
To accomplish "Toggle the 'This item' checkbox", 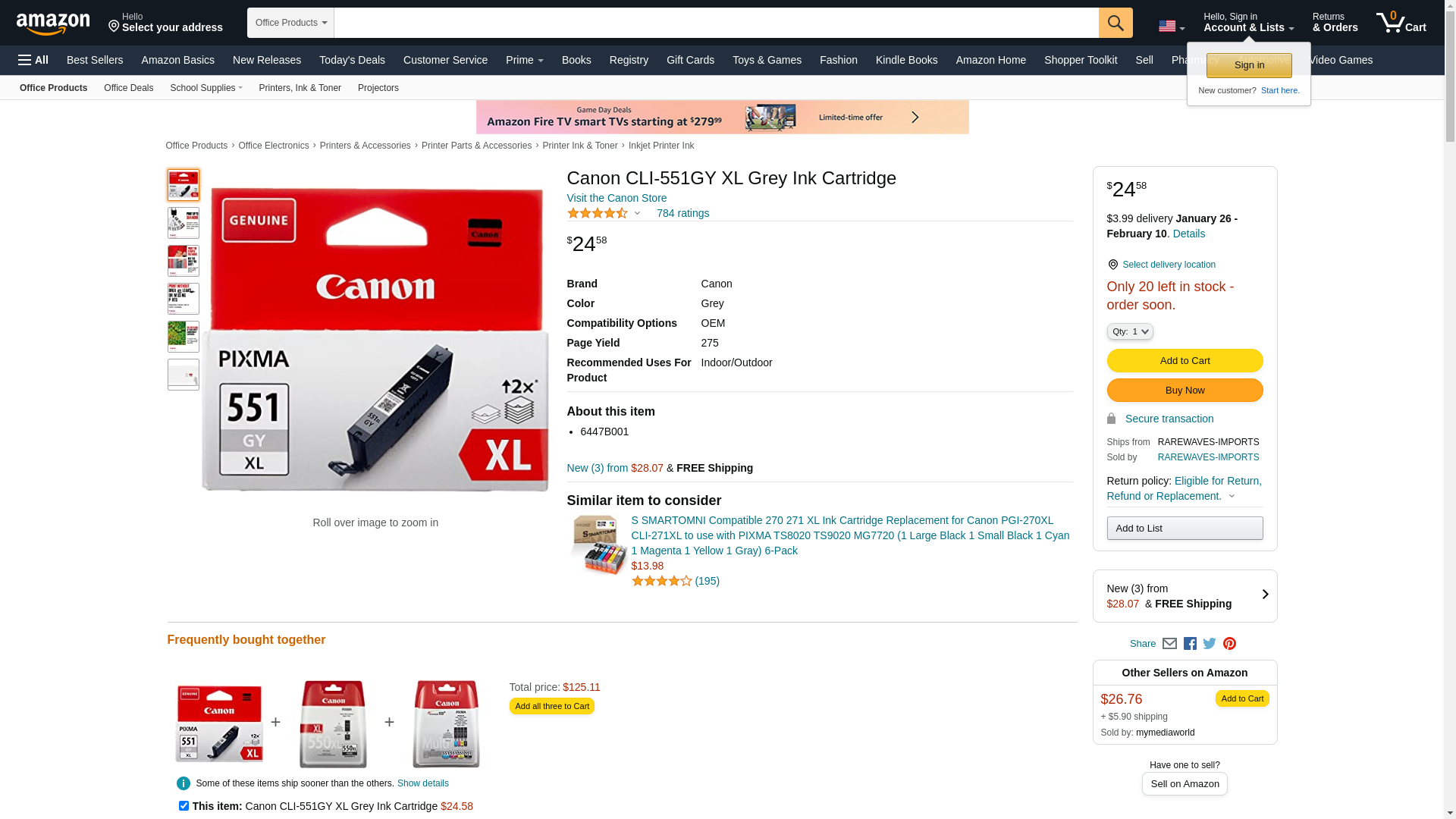I will [x=184, y=805].
